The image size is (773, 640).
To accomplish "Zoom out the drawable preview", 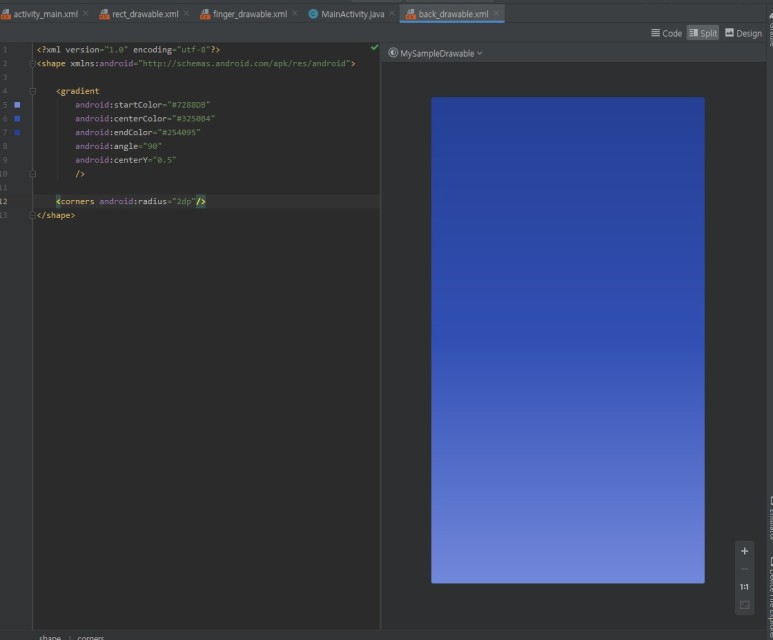I will point(744,569).
